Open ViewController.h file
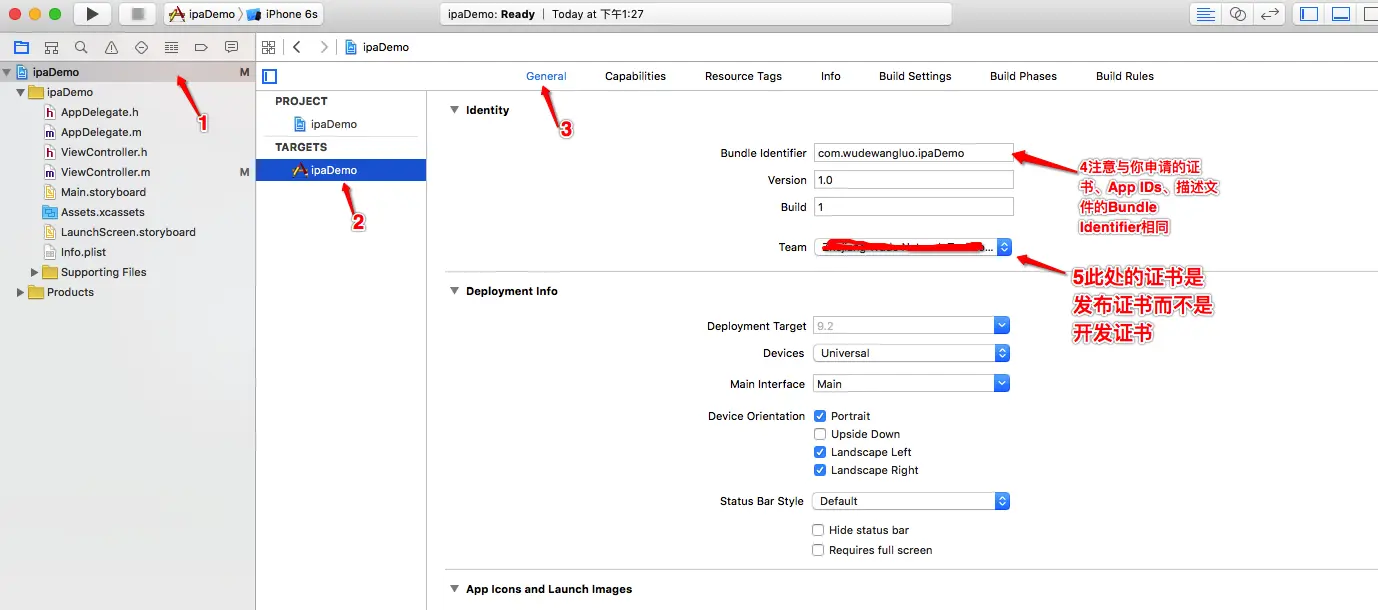 tap(103, 152)
